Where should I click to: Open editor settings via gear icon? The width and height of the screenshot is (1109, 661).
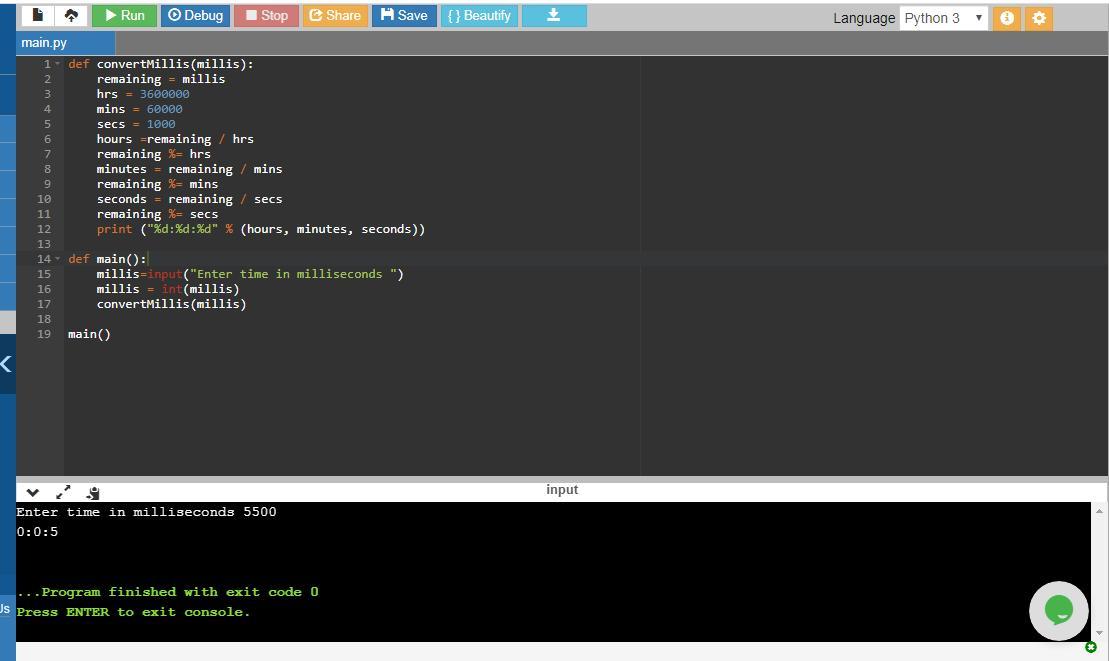pos(1039,18)
